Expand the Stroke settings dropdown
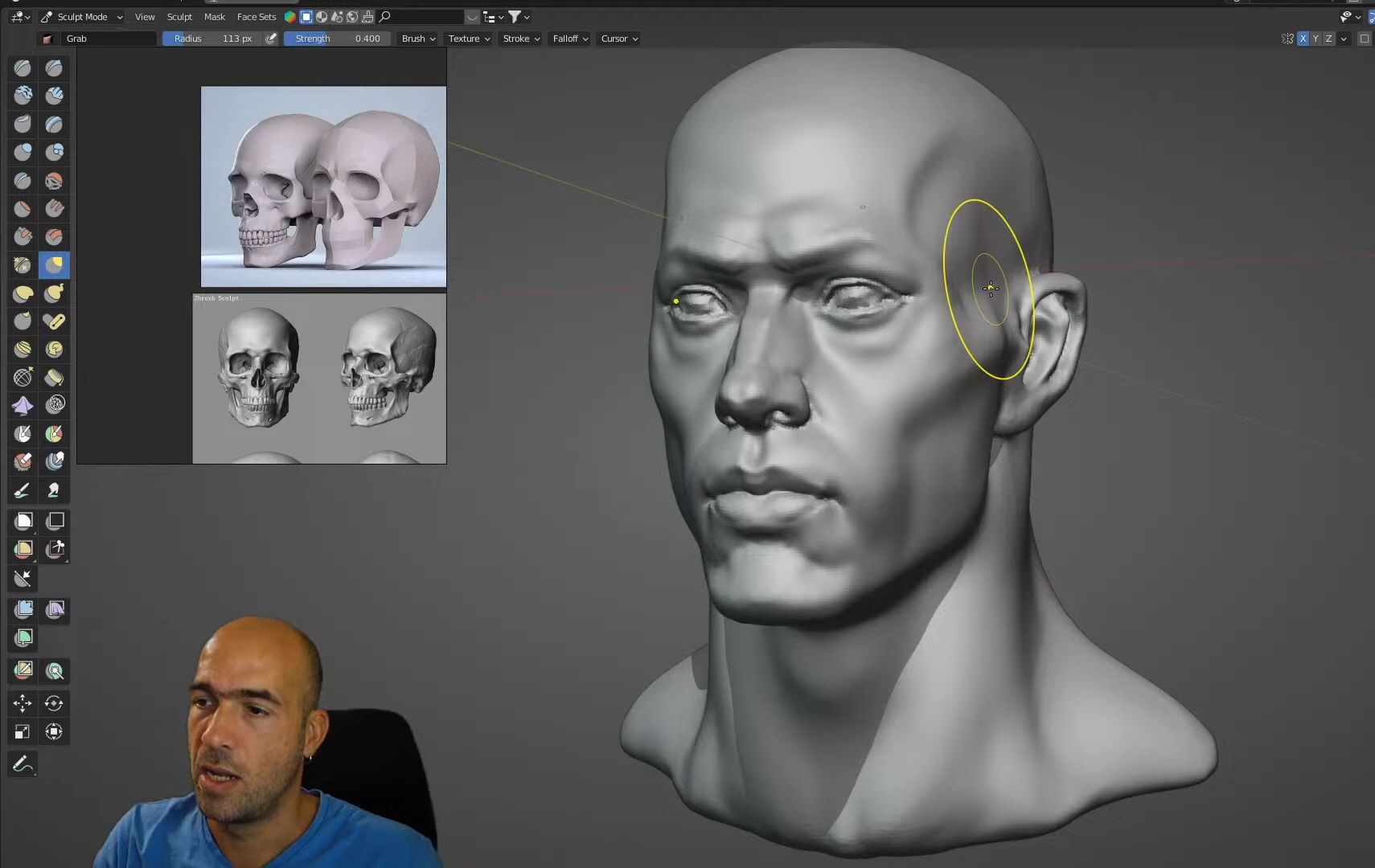 click(521, 39)
